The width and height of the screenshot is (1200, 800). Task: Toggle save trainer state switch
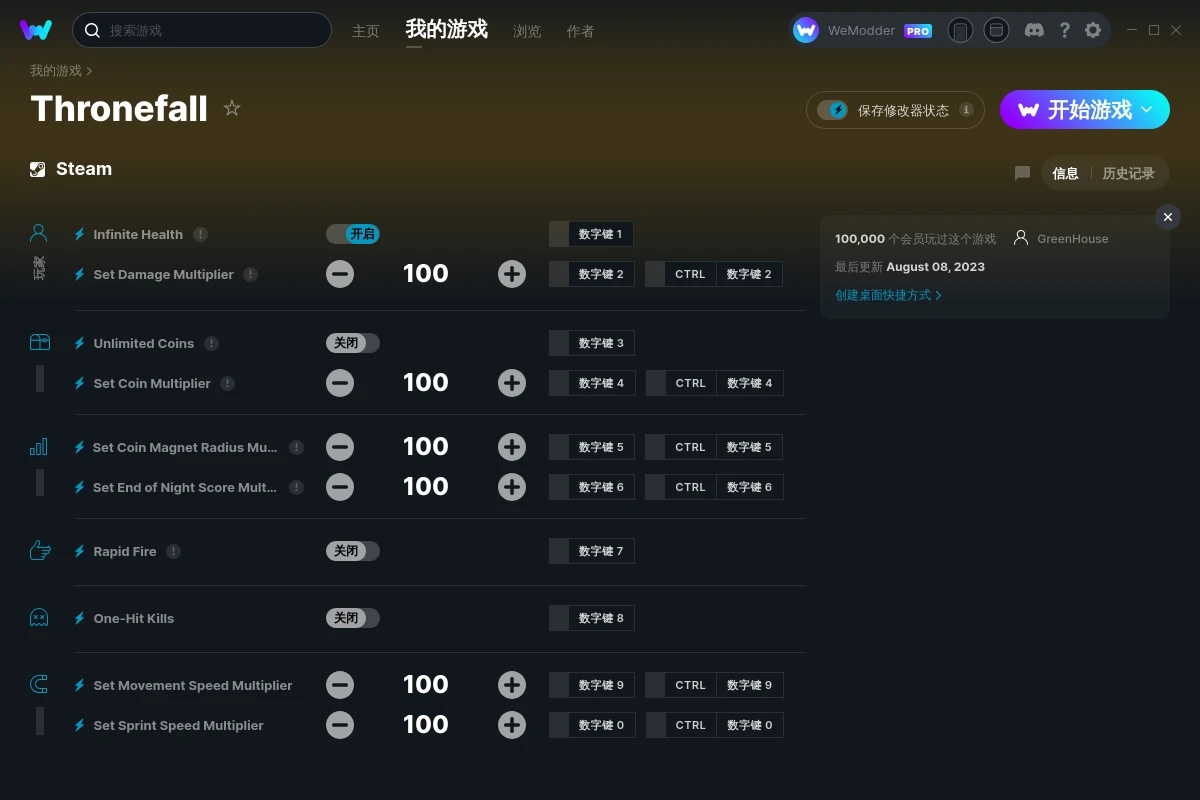[832, 110]
